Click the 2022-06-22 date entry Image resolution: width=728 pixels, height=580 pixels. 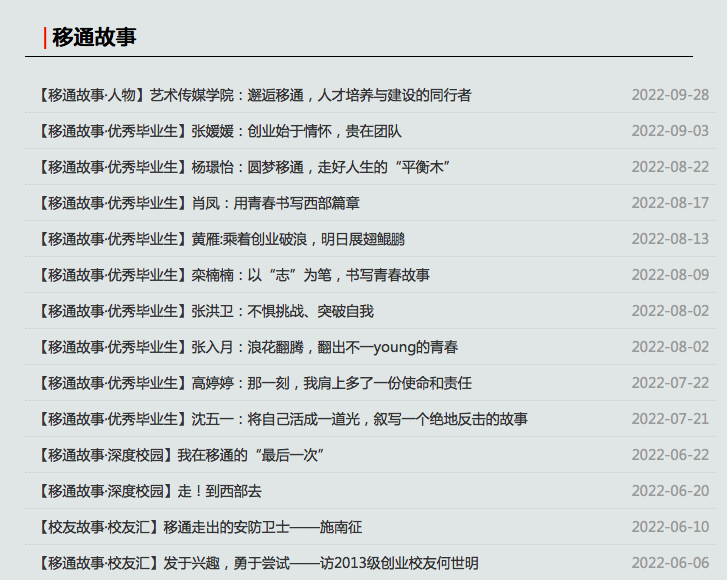click(x=670, y=455)
